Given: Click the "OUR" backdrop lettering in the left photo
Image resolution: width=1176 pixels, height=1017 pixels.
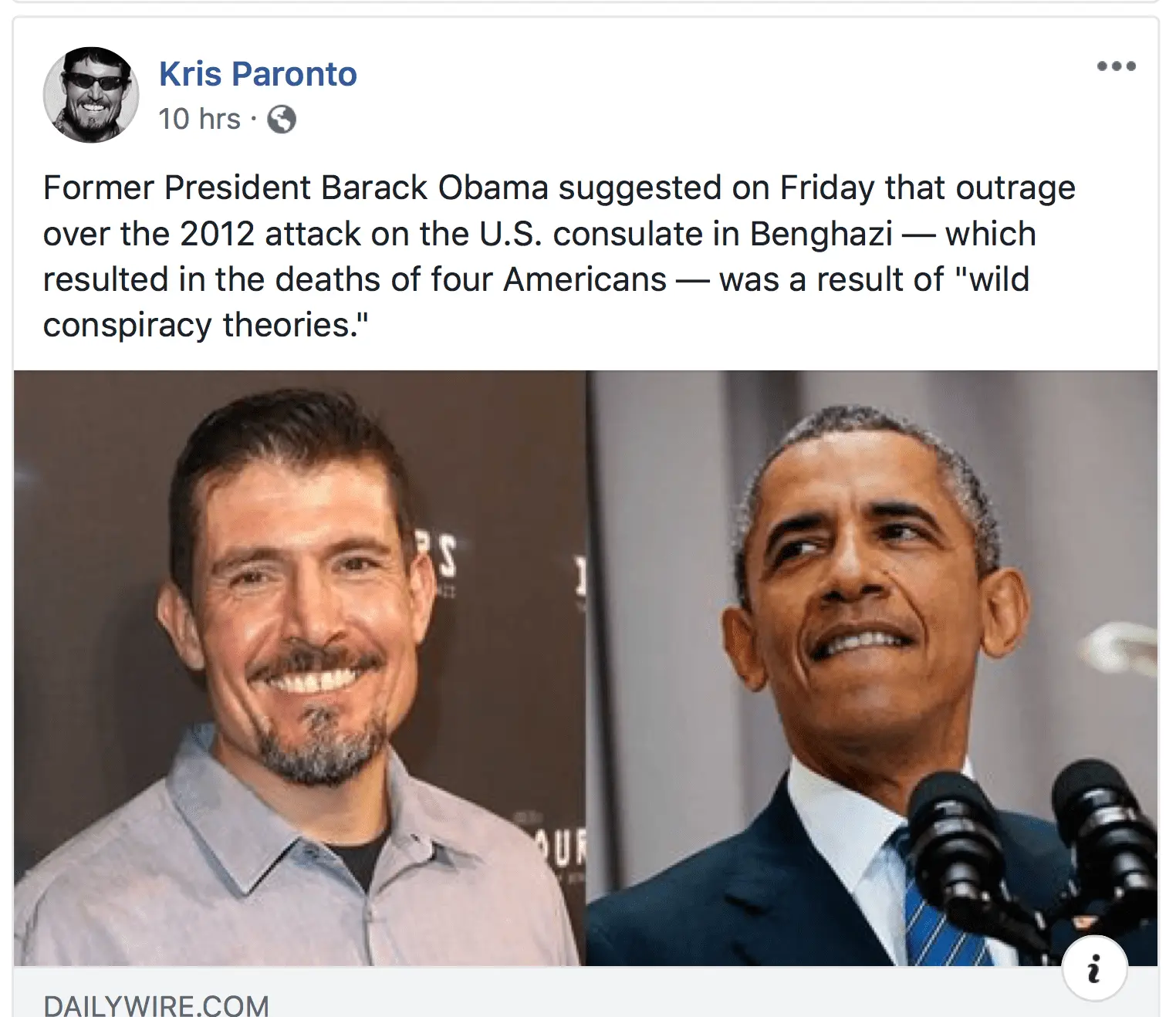Looking at the screenshot, I should click(561, 849).
